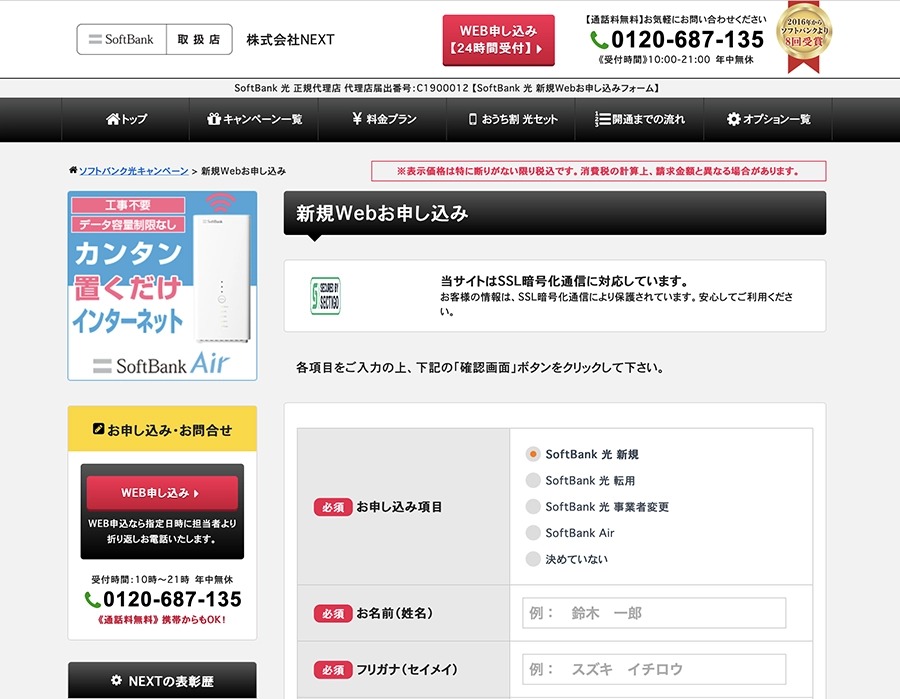Open オプション一覧 navigation item
This screenshot has height=699, width=900.
pos(769,119)
